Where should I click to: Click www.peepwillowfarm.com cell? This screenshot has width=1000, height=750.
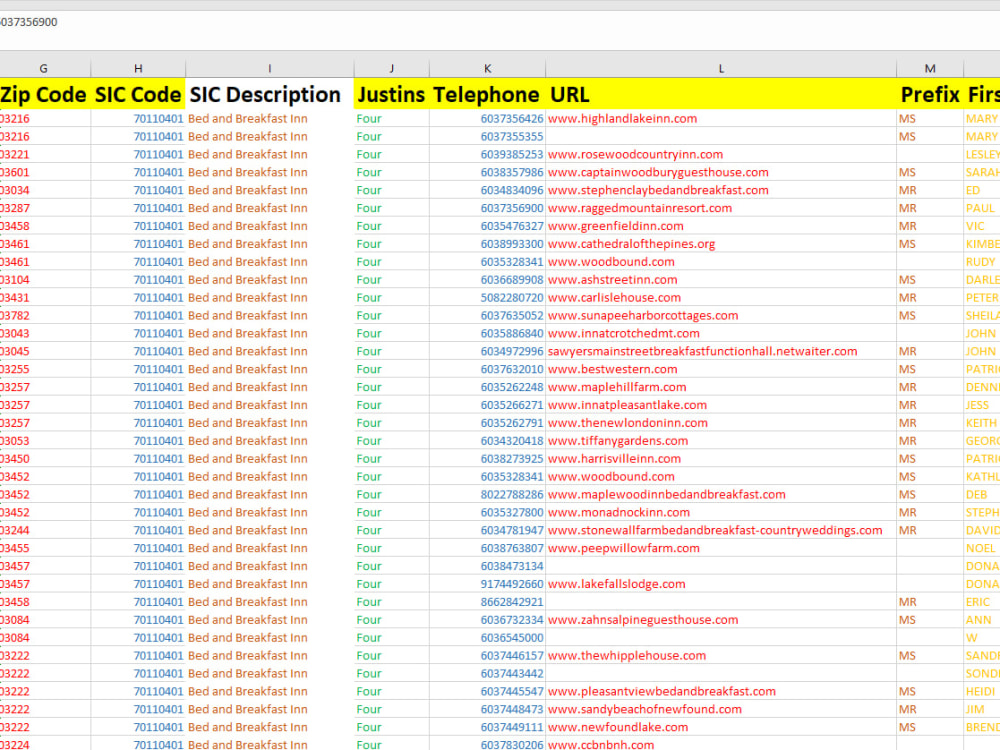tap(721, 548)
